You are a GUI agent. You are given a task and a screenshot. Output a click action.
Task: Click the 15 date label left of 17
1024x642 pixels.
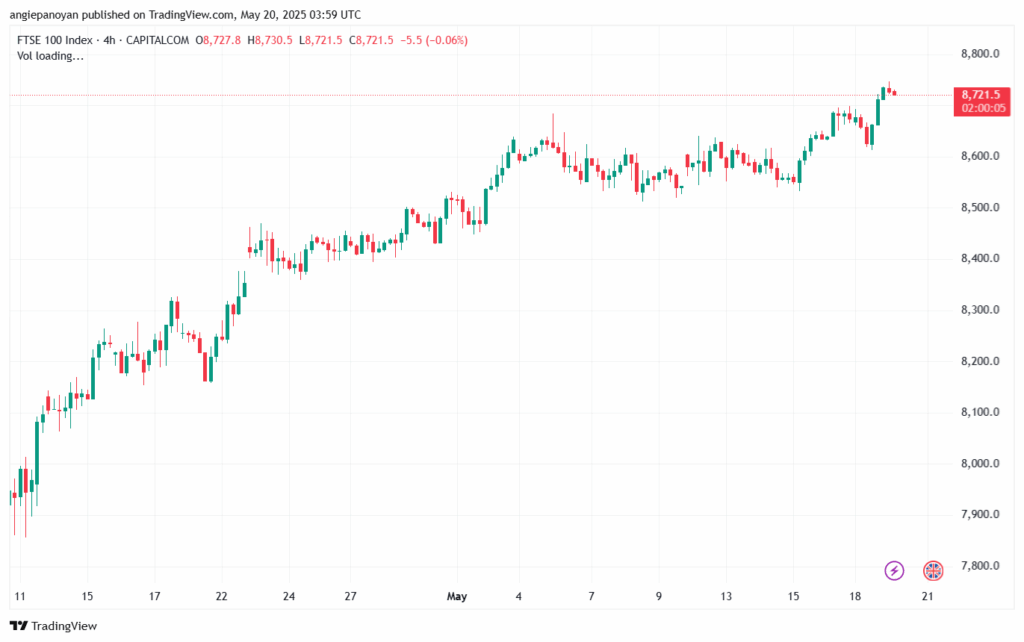[88, 596]
